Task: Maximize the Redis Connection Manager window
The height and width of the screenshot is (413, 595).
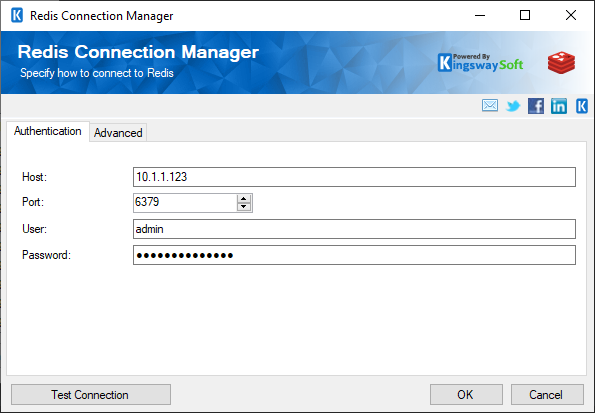Action: point(525,16)
